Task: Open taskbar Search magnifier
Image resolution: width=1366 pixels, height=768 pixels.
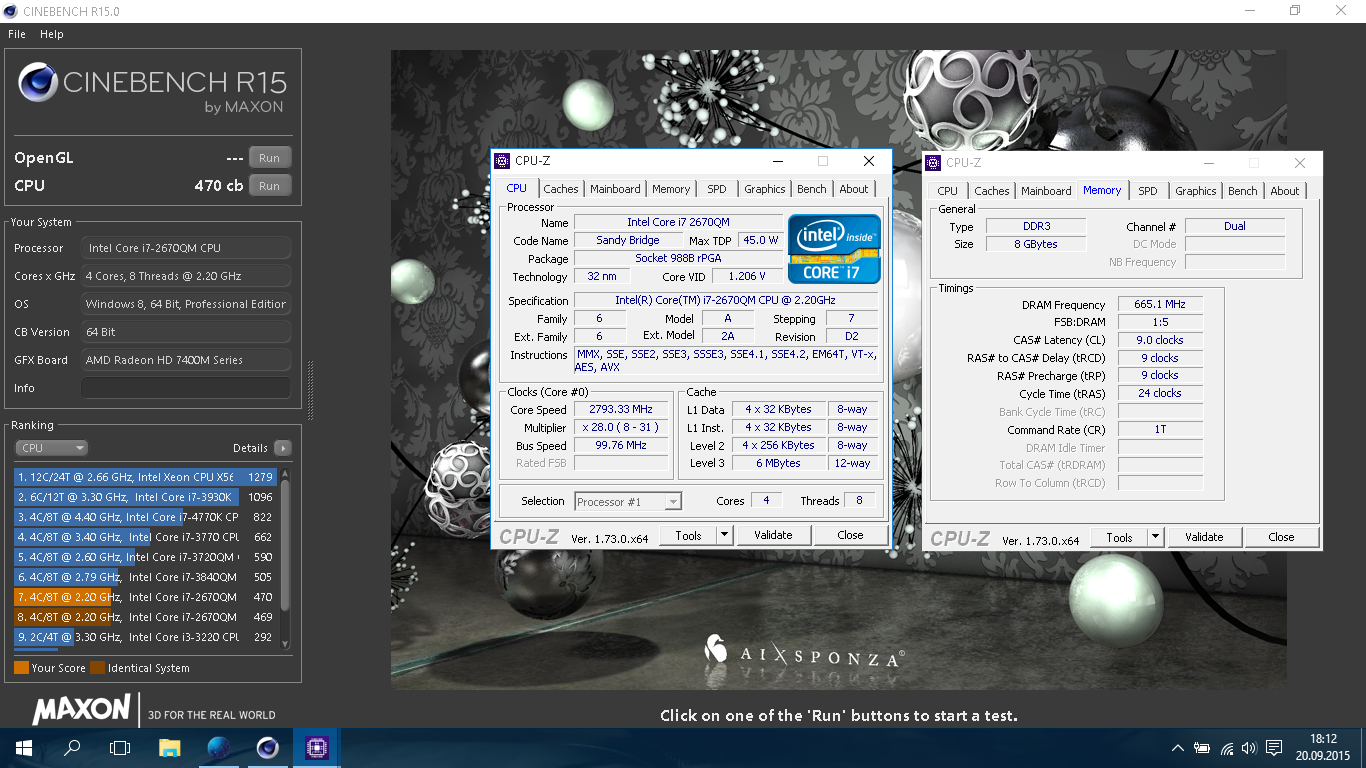Action: (x=72, y=748)
